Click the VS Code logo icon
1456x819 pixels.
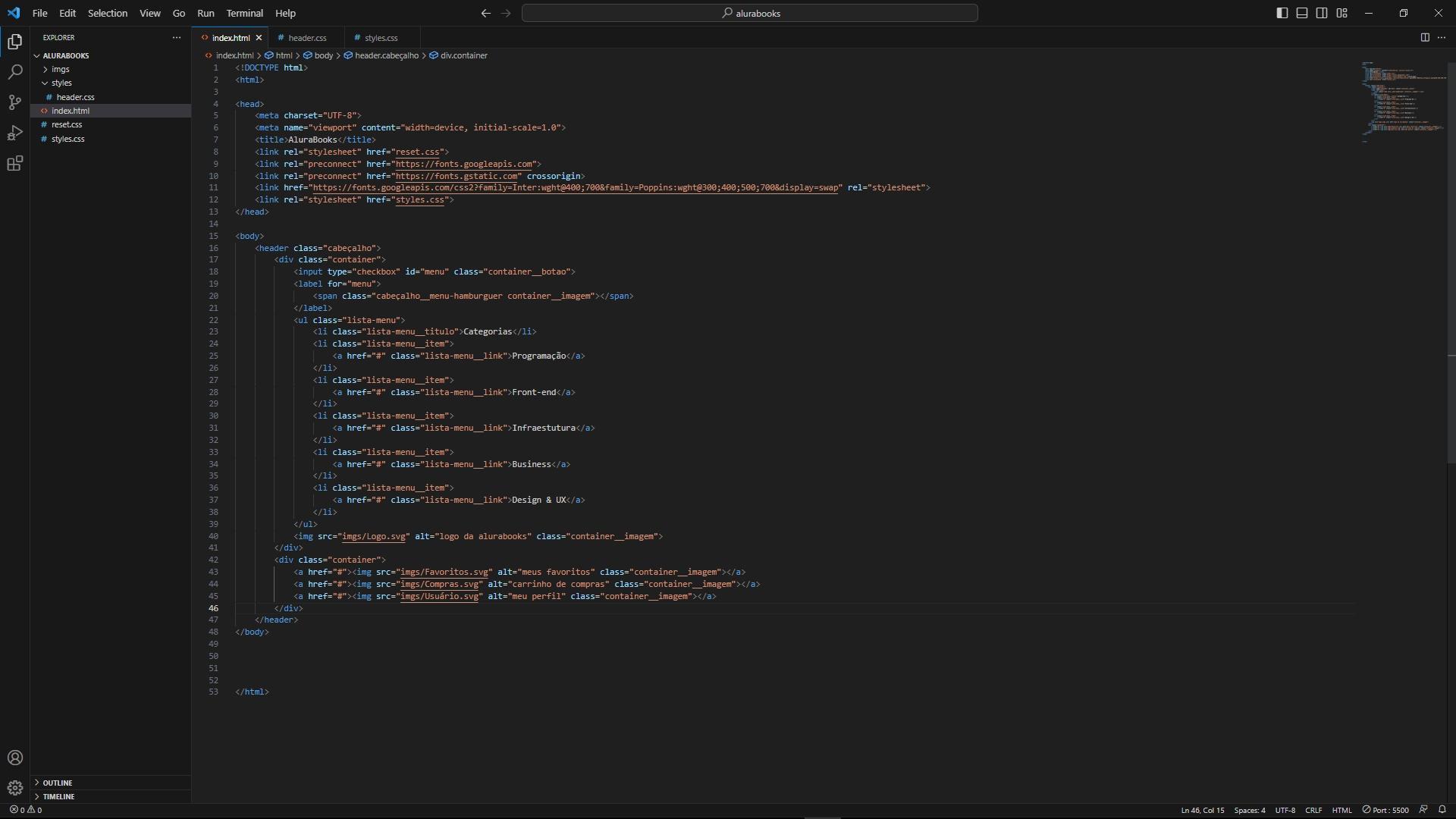14,13
